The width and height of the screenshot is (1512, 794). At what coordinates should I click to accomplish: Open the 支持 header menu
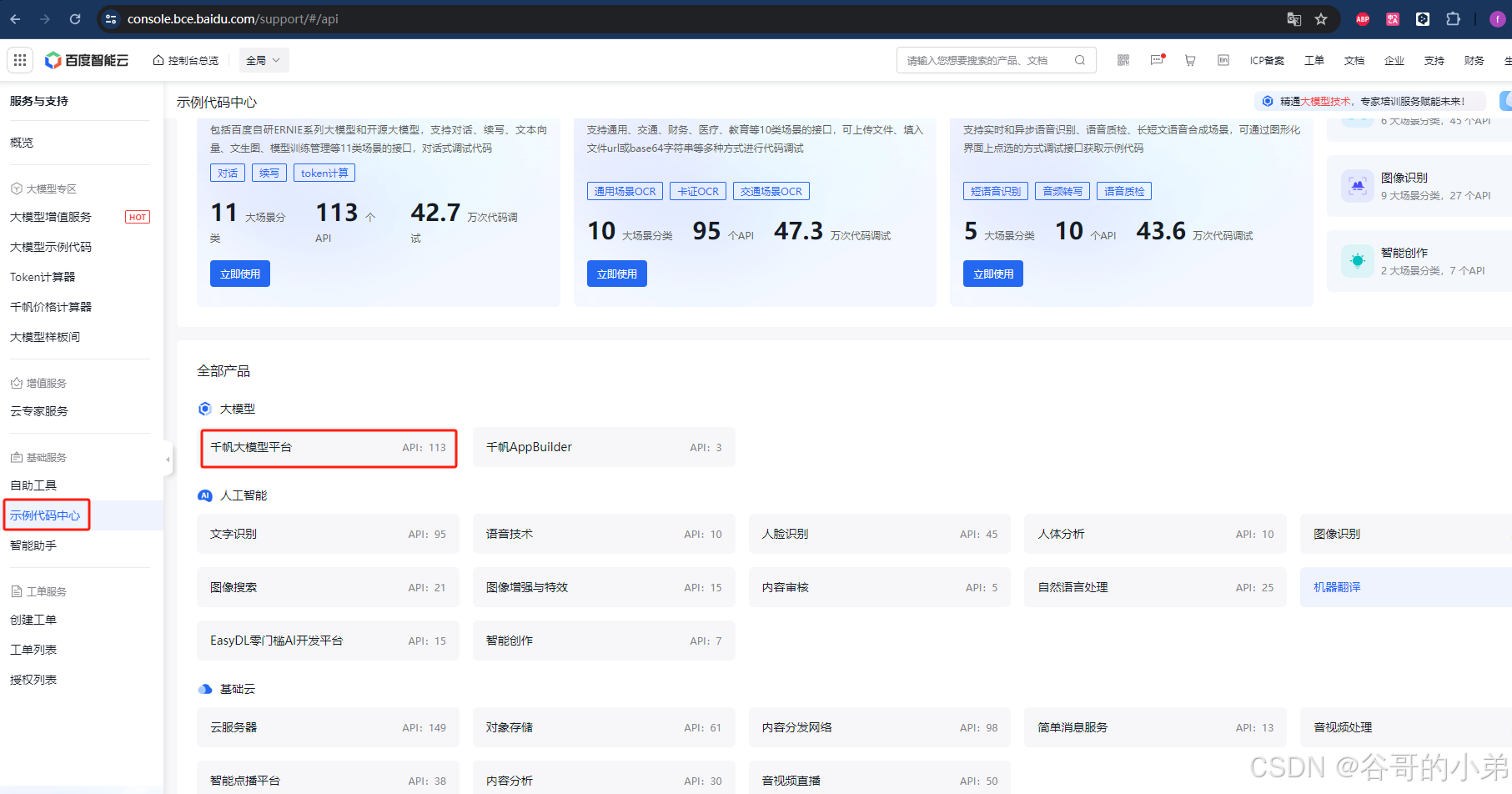tap(1434, 60)
